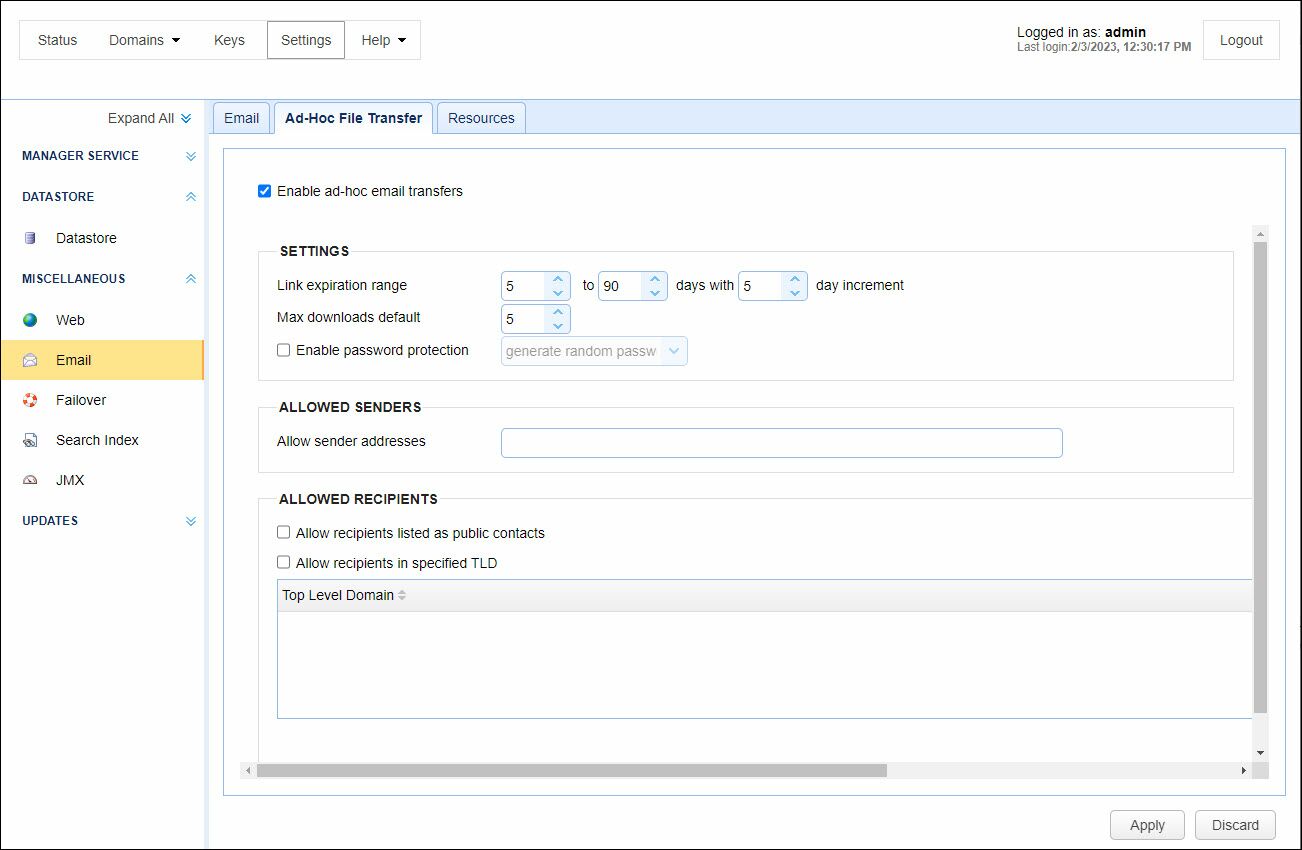The width and height of the screenshot is (1302, 850).
Task: Collapse the Miscellaneous section
Action: click(x=191, y=279)
